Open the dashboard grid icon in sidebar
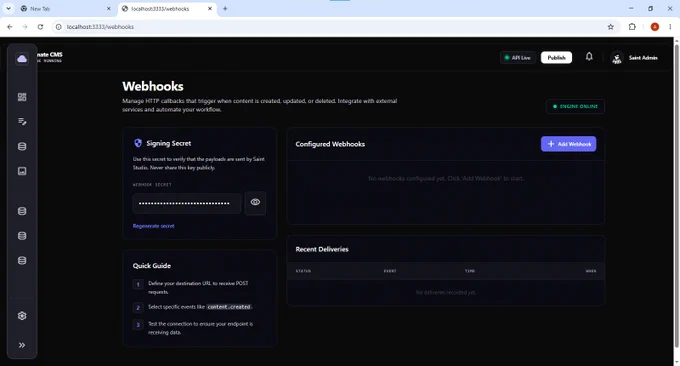Viewport: 680px width, 366px height. click(x=22, y=97)
